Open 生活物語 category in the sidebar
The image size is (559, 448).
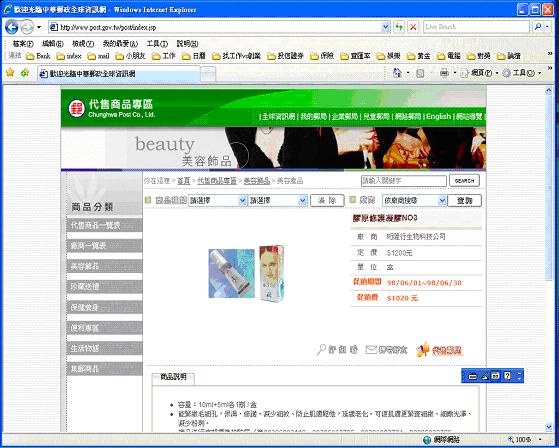pyautogui.click(x=104, y=348)
